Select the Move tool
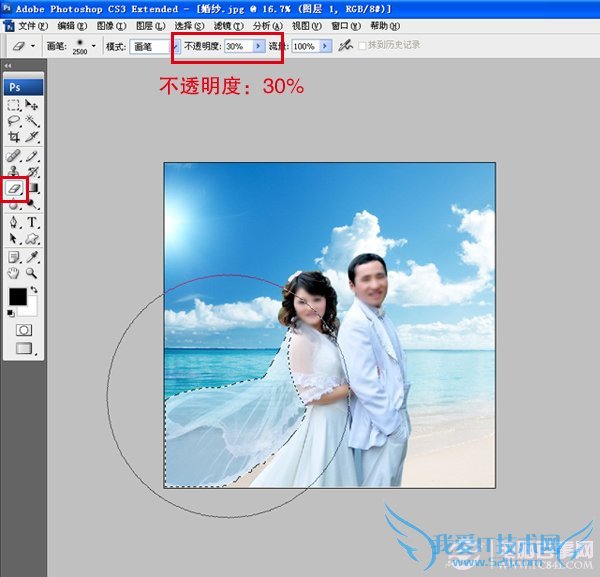 [x=32, y=105]
